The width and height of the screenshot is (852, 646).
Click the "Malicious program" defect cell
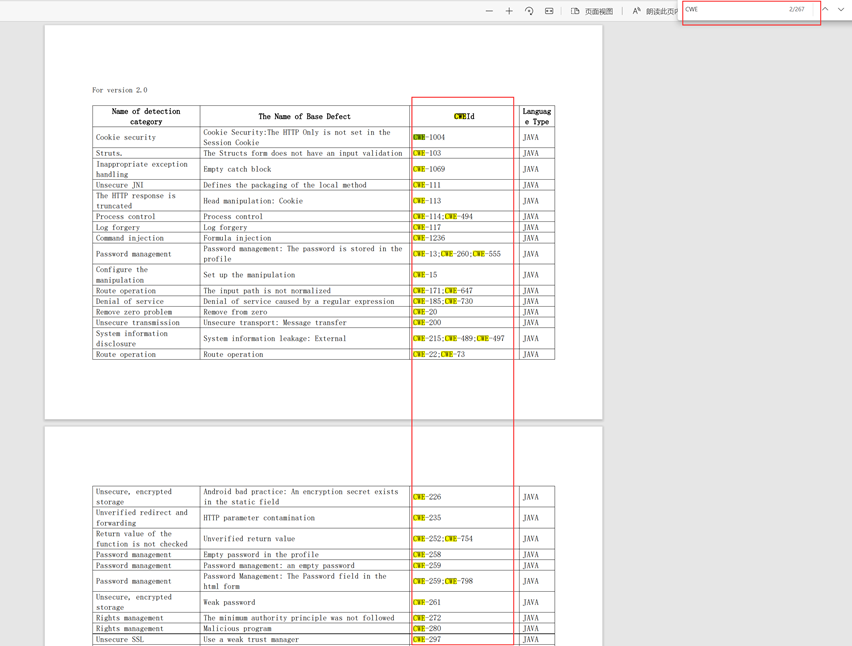point(237,629)
